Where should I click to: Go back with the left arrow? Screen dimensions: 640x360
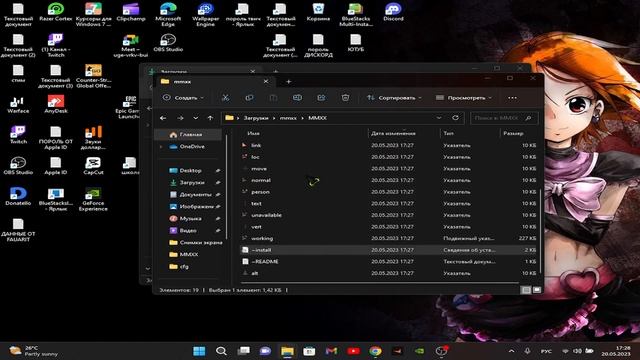pyautogui.click(x=163, y=118)
